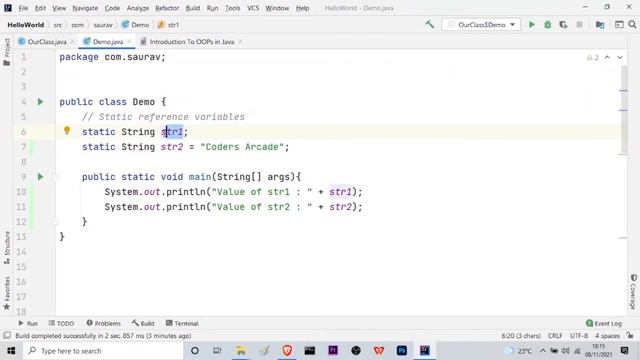Open the VCS menu
The image size is (640, 360).
click(253, 8)
